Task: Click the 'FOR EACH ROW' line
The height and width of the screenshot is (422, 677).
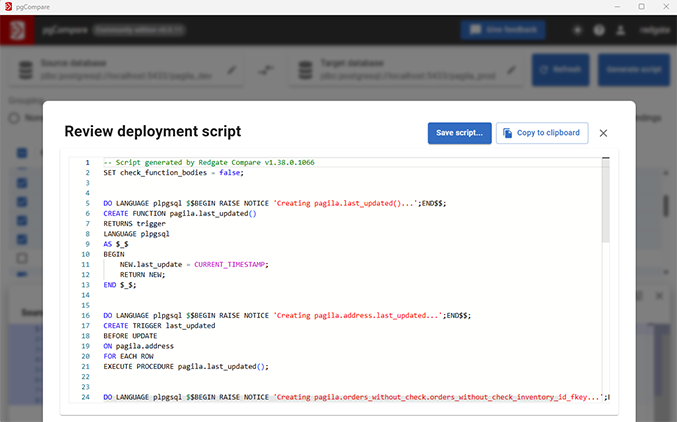Action: pos(129,356)
